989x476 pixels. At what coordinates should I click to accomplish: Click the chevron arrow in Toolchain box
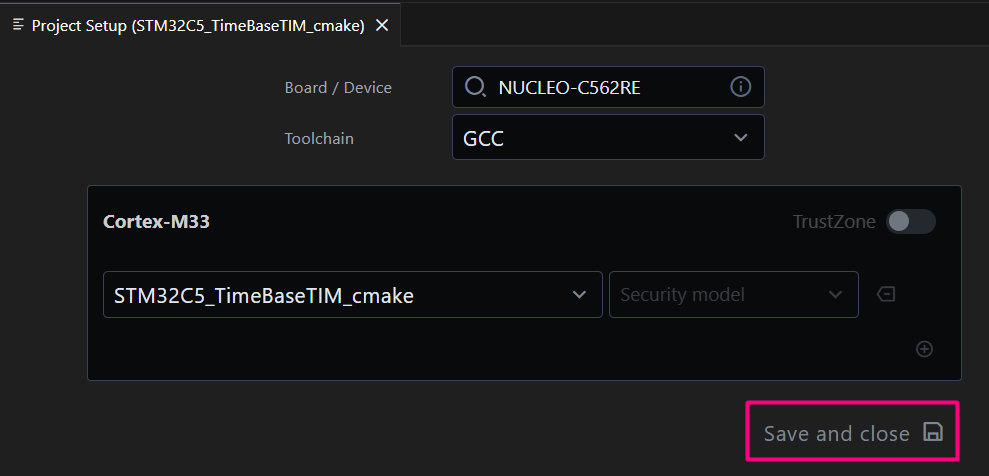740,137
